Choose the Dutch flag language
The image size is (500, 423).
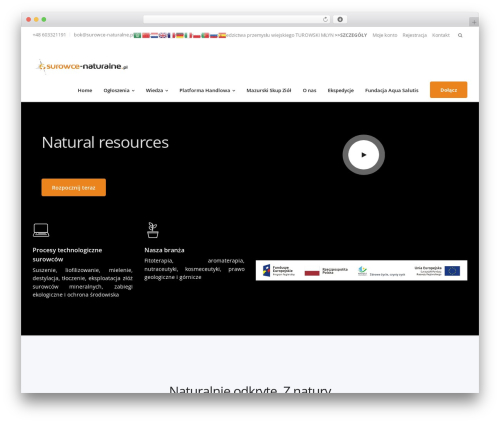(x=154, y=35)
